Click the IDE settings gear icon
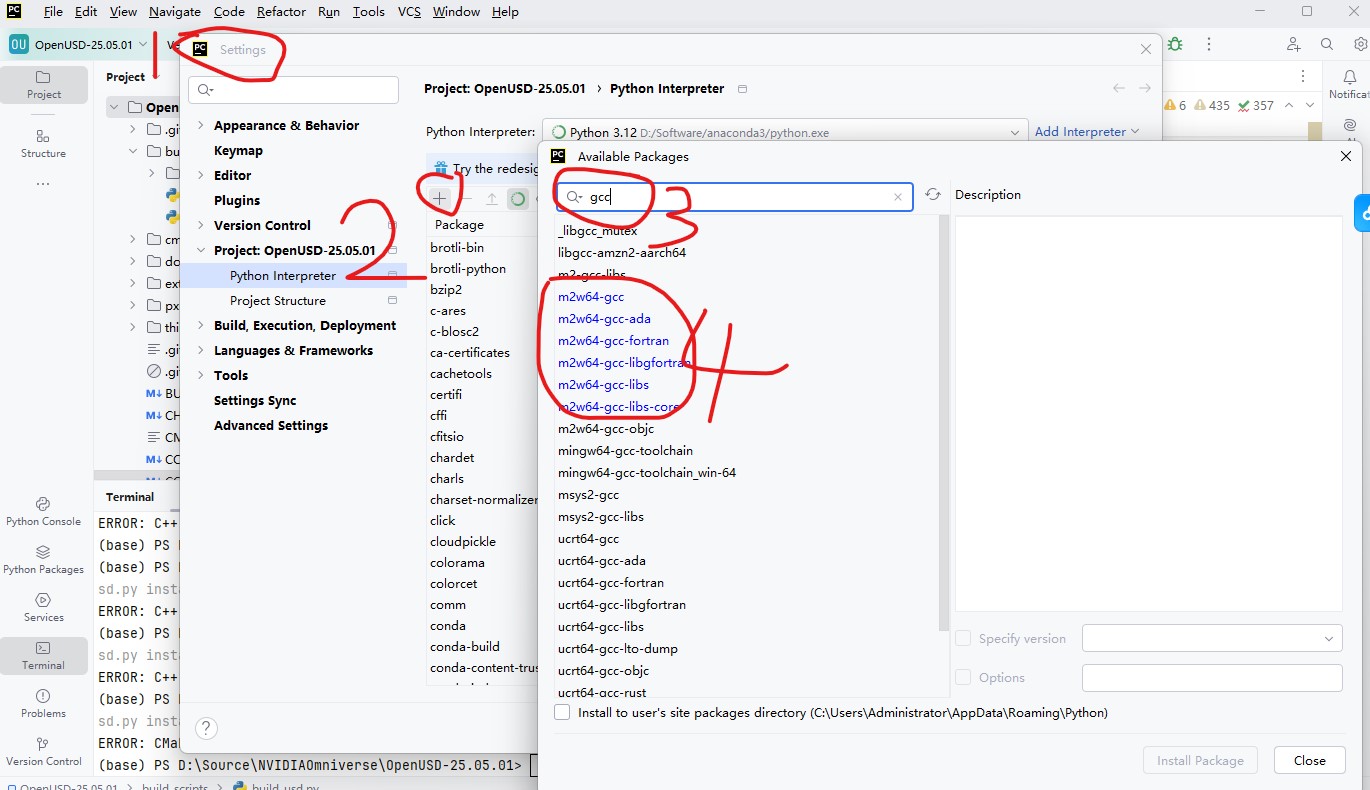 [x=1360, y=44]
